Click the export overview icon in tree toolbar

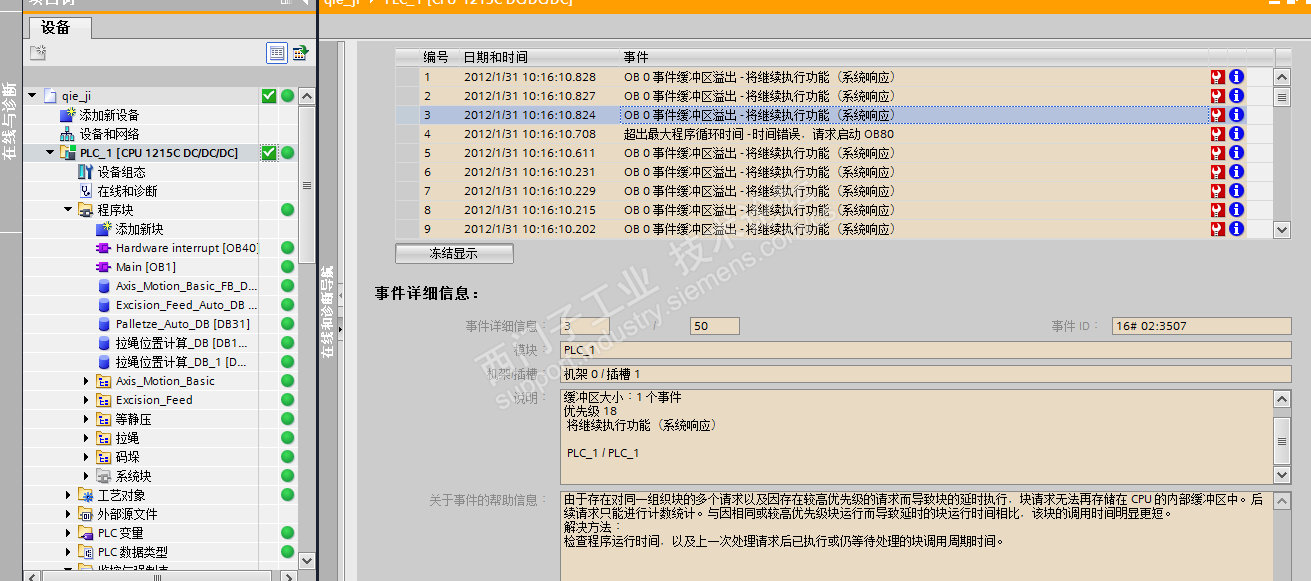point(299,53)
